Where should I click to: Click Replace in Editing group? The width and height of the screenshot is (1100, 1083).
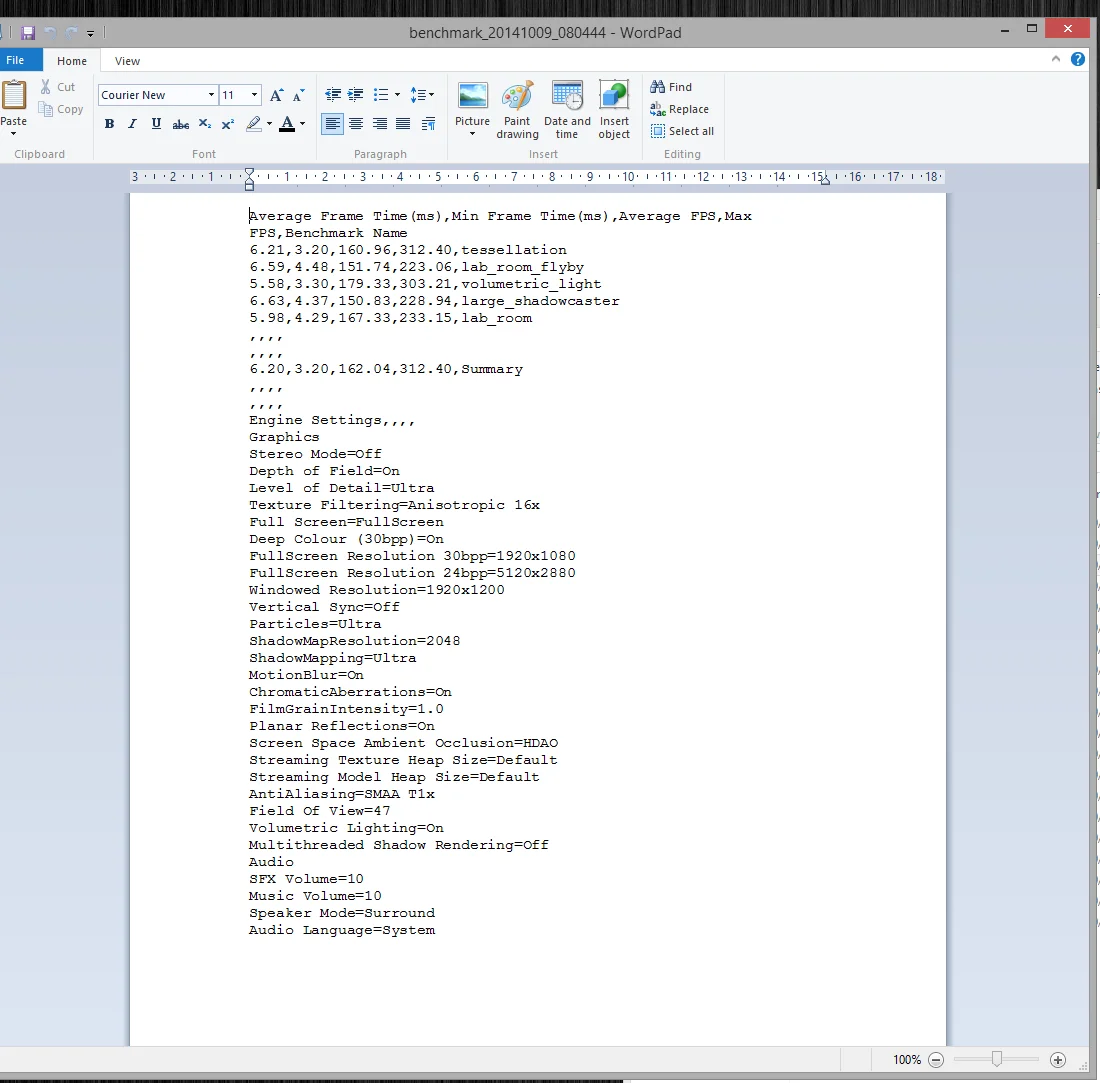[x=679, y=109]
